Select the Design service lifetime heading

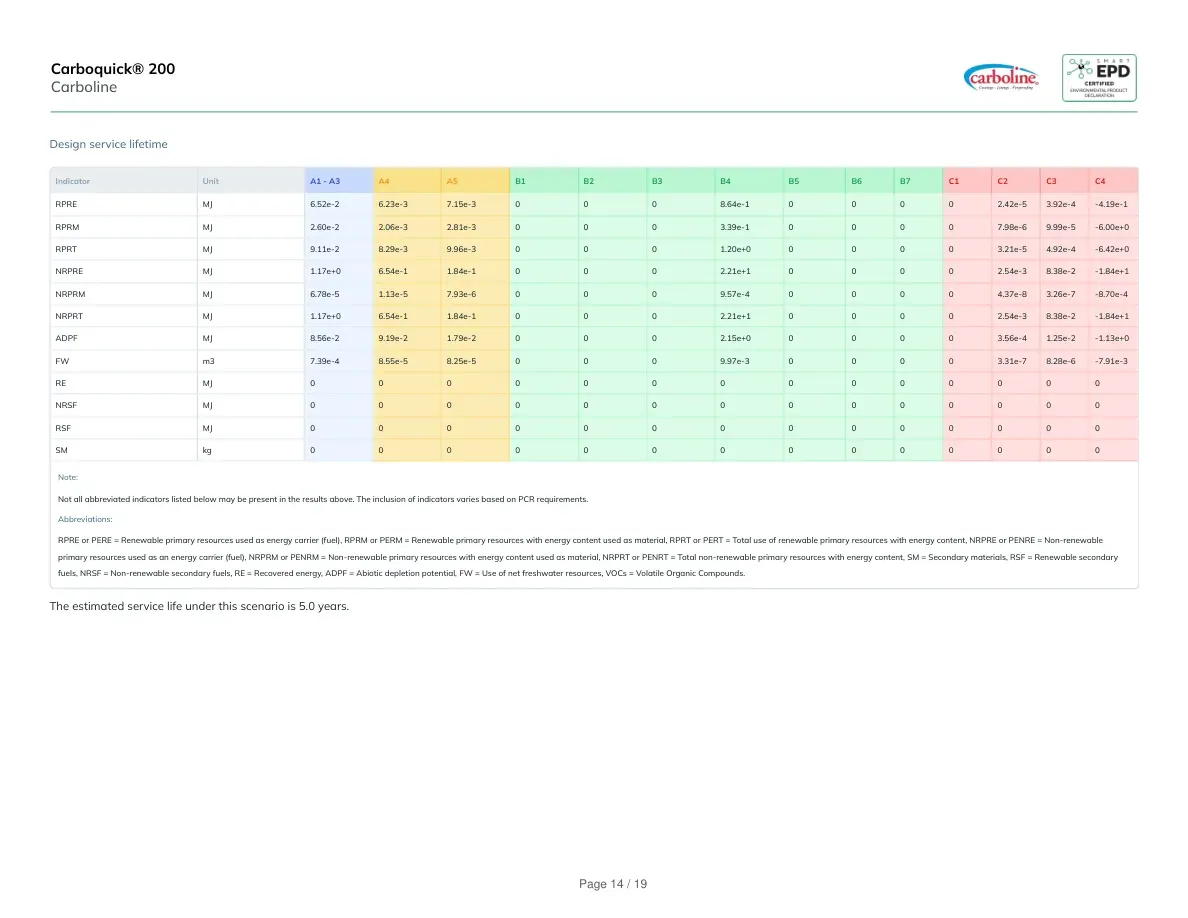click(x=108, y=144)
